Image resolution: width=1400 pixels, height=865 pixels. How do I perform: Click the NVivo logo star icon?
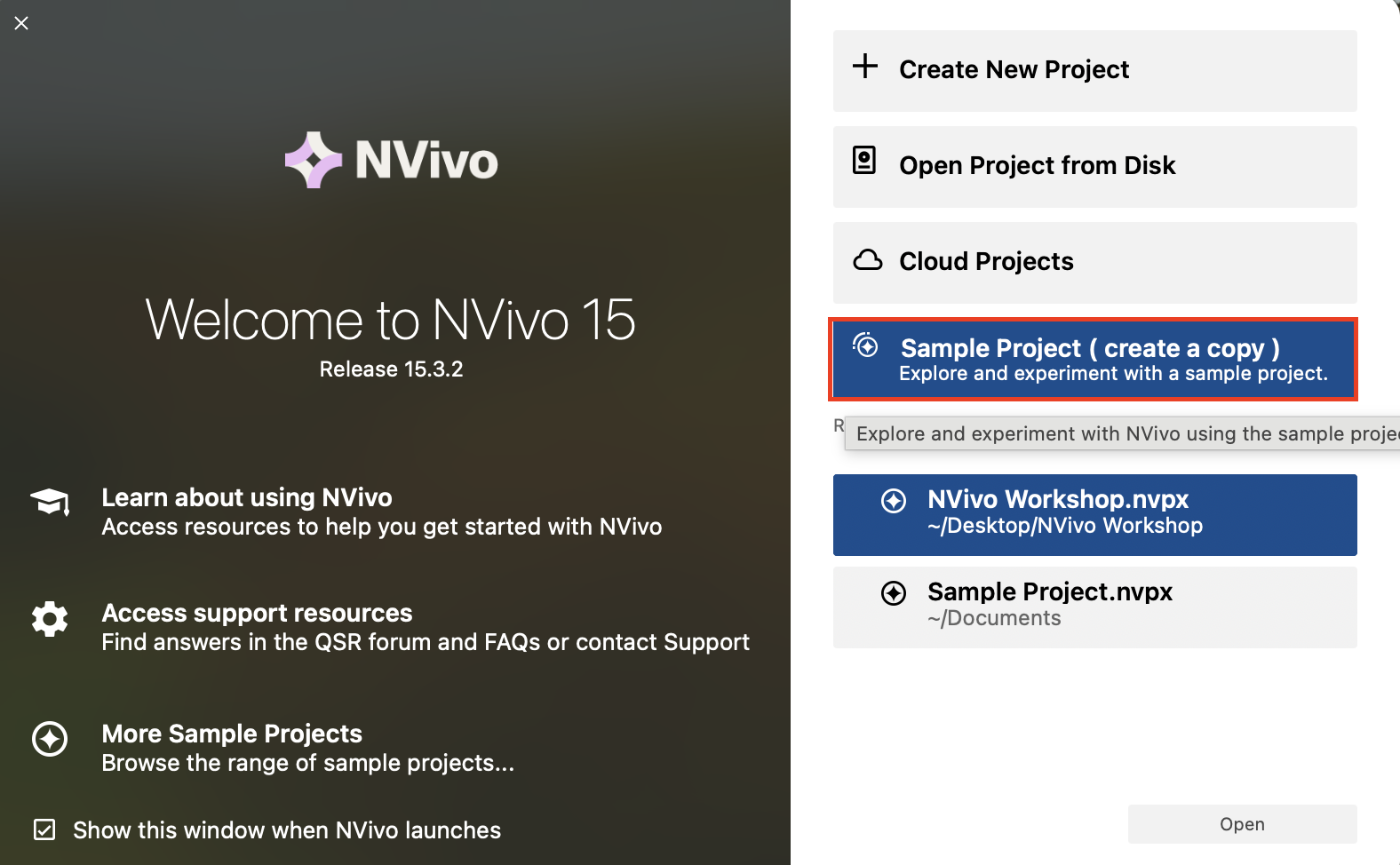(313, 160)
